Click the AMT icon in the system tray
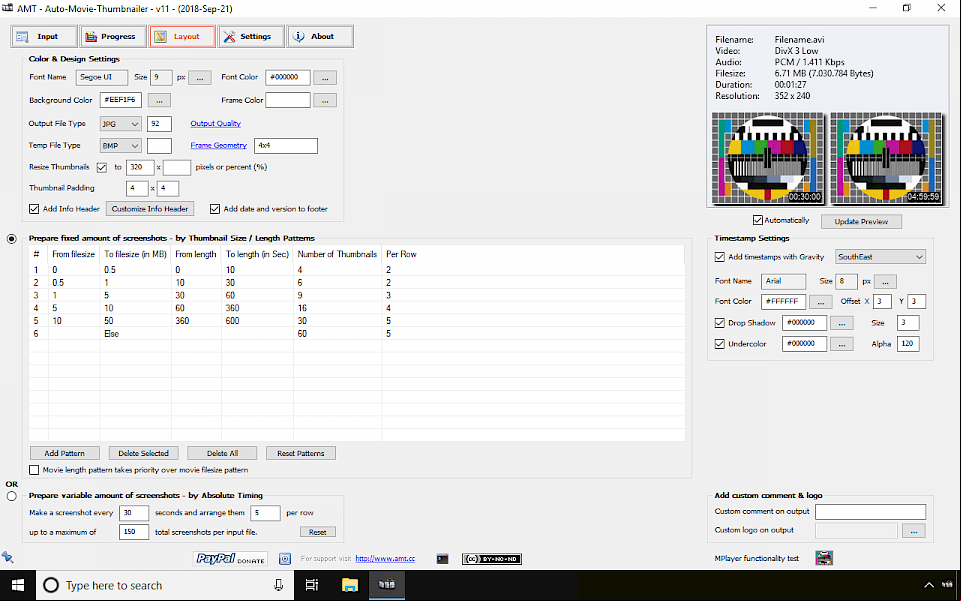Image resolution: width=961 pixels, height=601 pixels. pyautogui.click(x=948, y=585)
